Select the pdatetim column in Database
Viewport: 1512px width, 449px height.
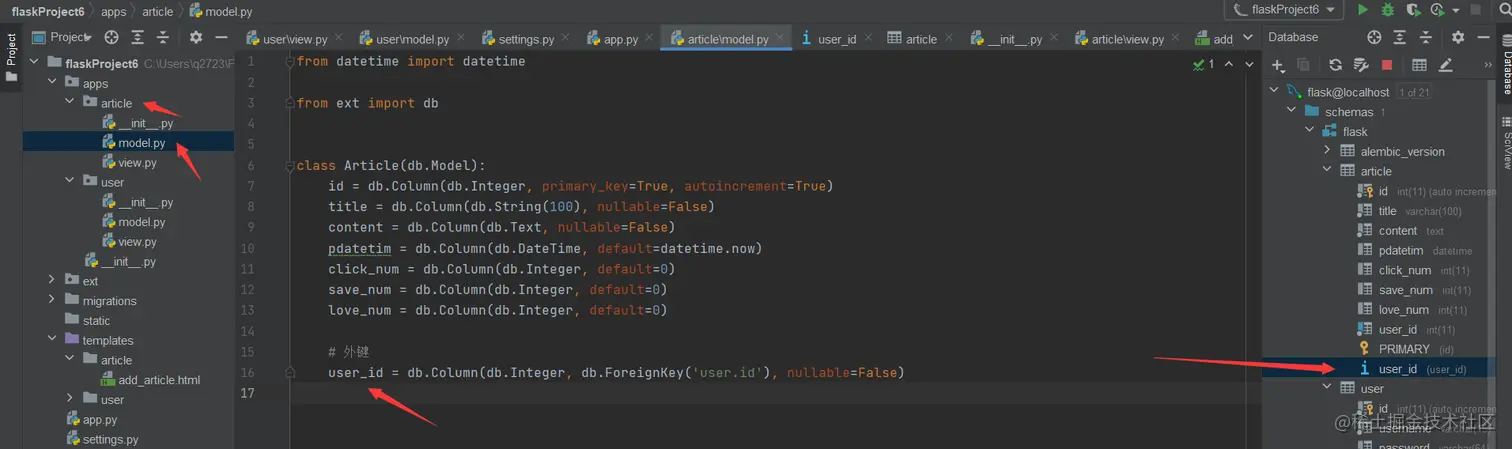coord(1401,250)
